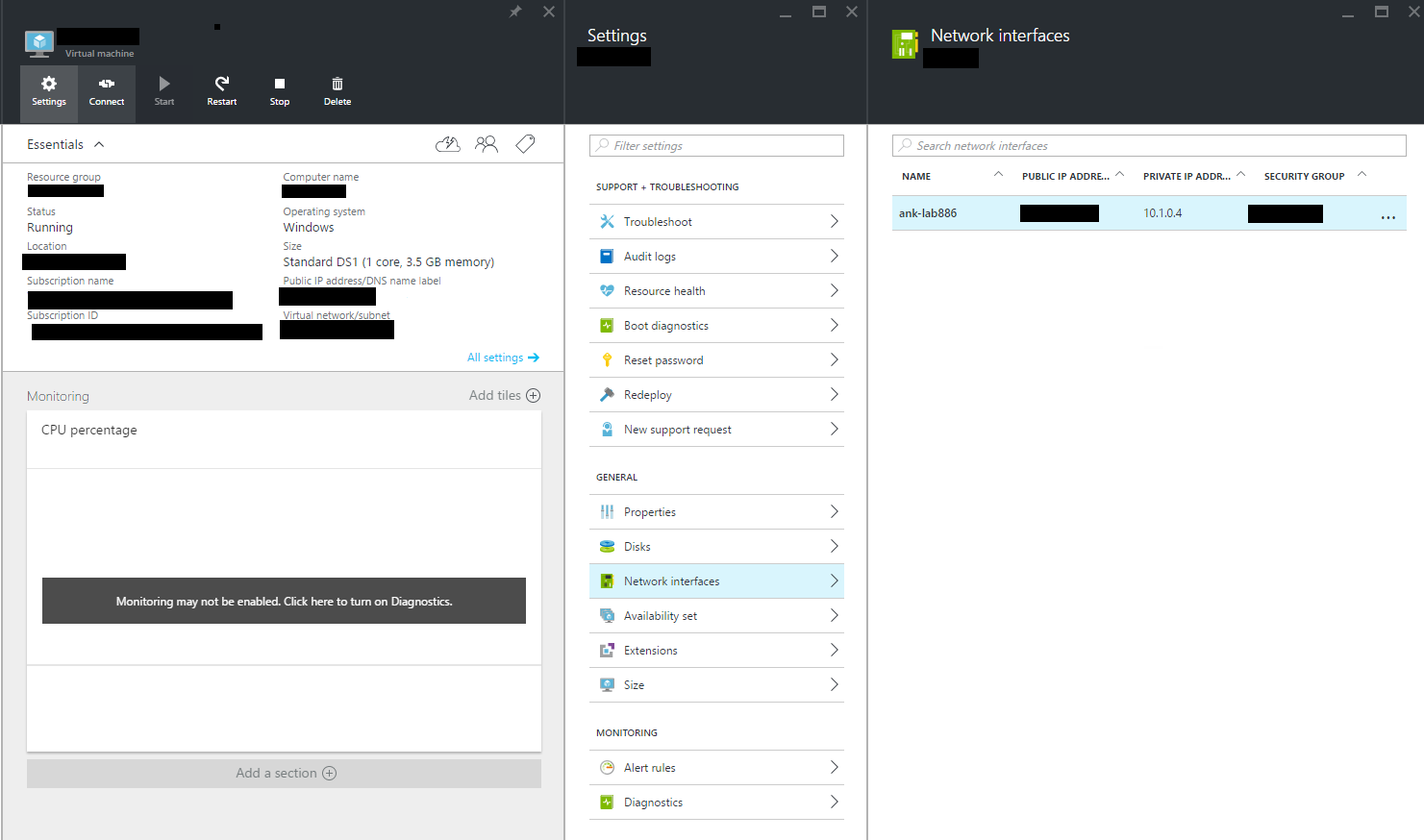Click the Add tiles plus icon
Viewport: 1424px width, 840px height.
pos(534,395)
